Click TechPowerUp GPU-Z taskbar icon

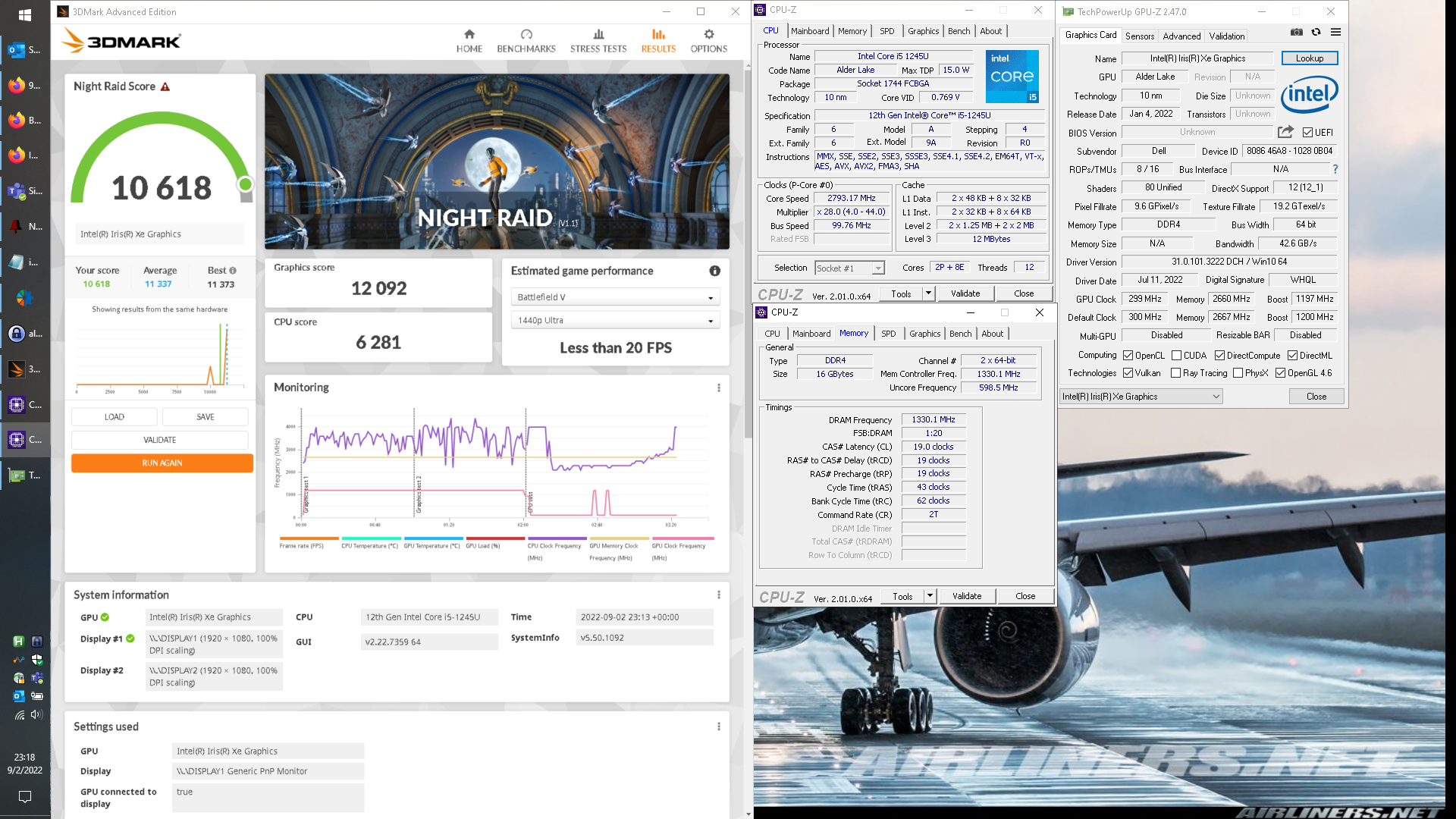25,475
